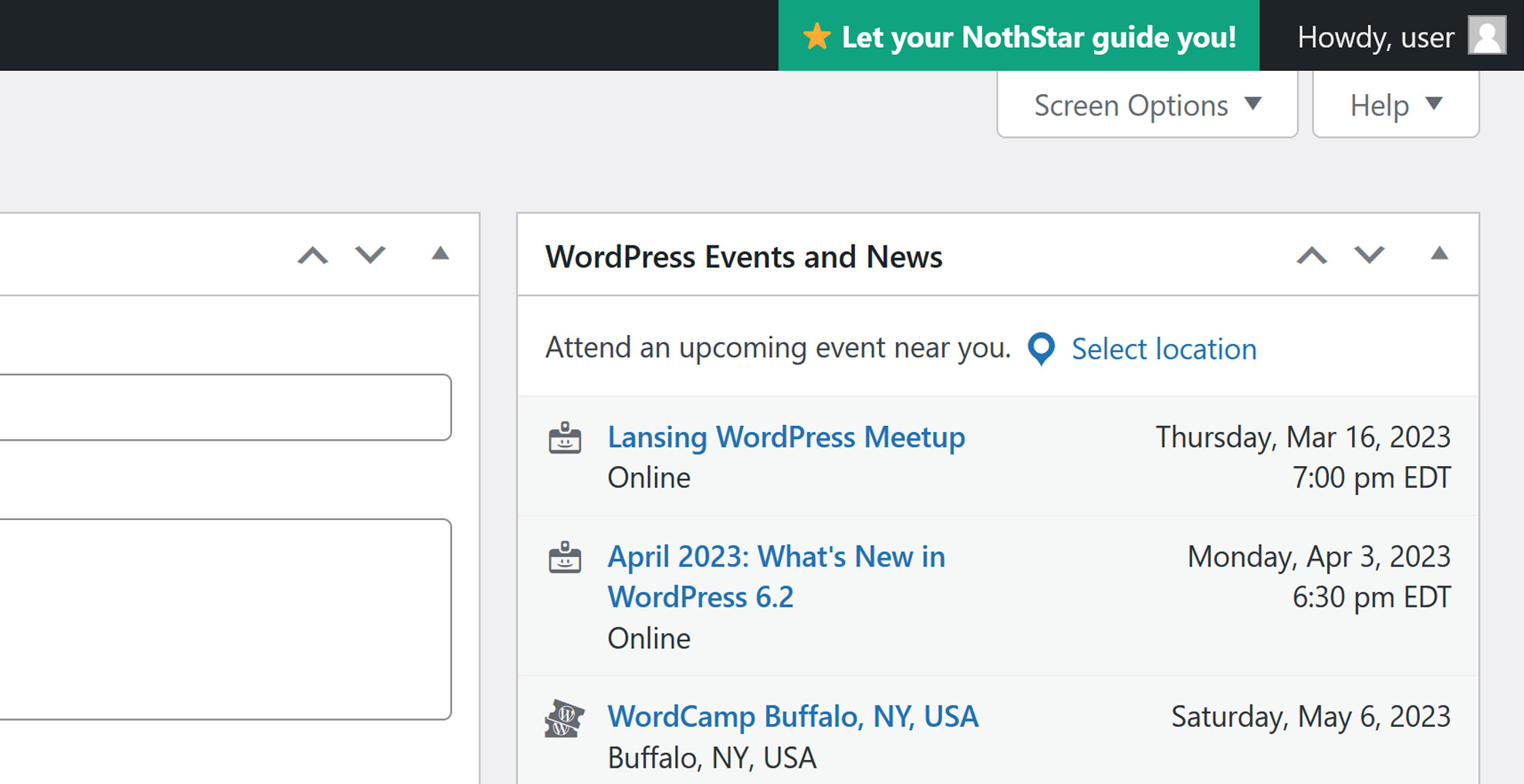Move WordPress Events and News panel down
Viewport: 1524px width, 784px height.
point(1370,255)
